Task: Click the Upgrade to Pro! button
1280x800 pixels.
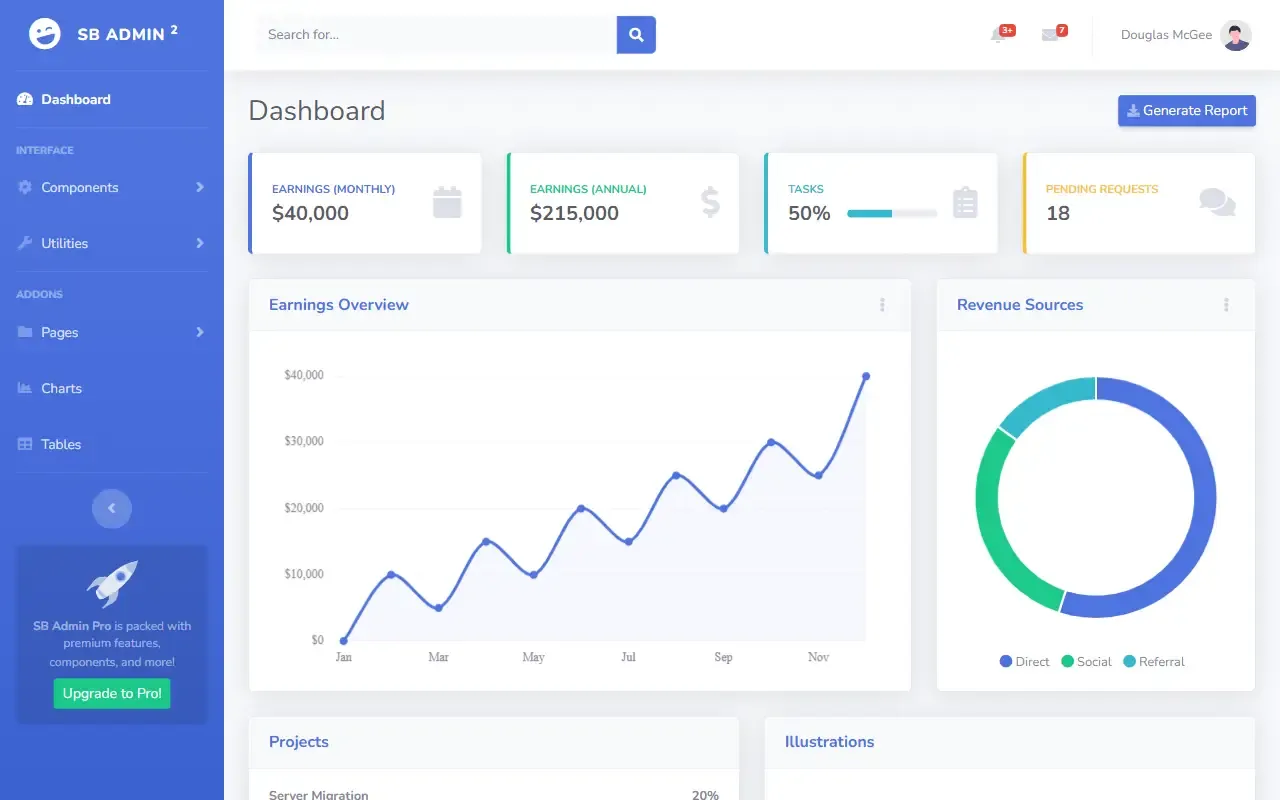Action: 112,693
